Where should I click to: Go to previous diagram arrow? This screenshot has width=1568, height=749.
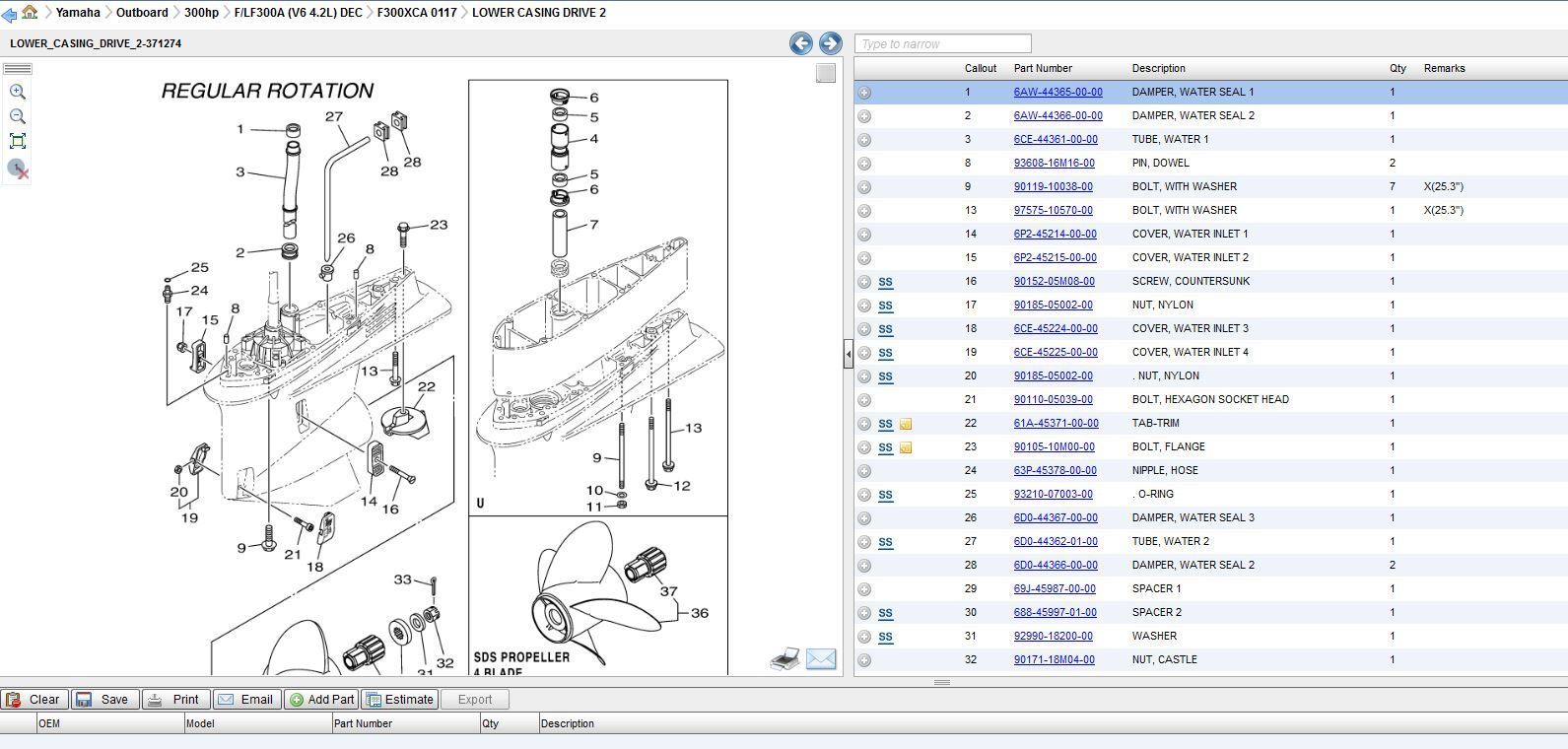click(x=801, y=43)
